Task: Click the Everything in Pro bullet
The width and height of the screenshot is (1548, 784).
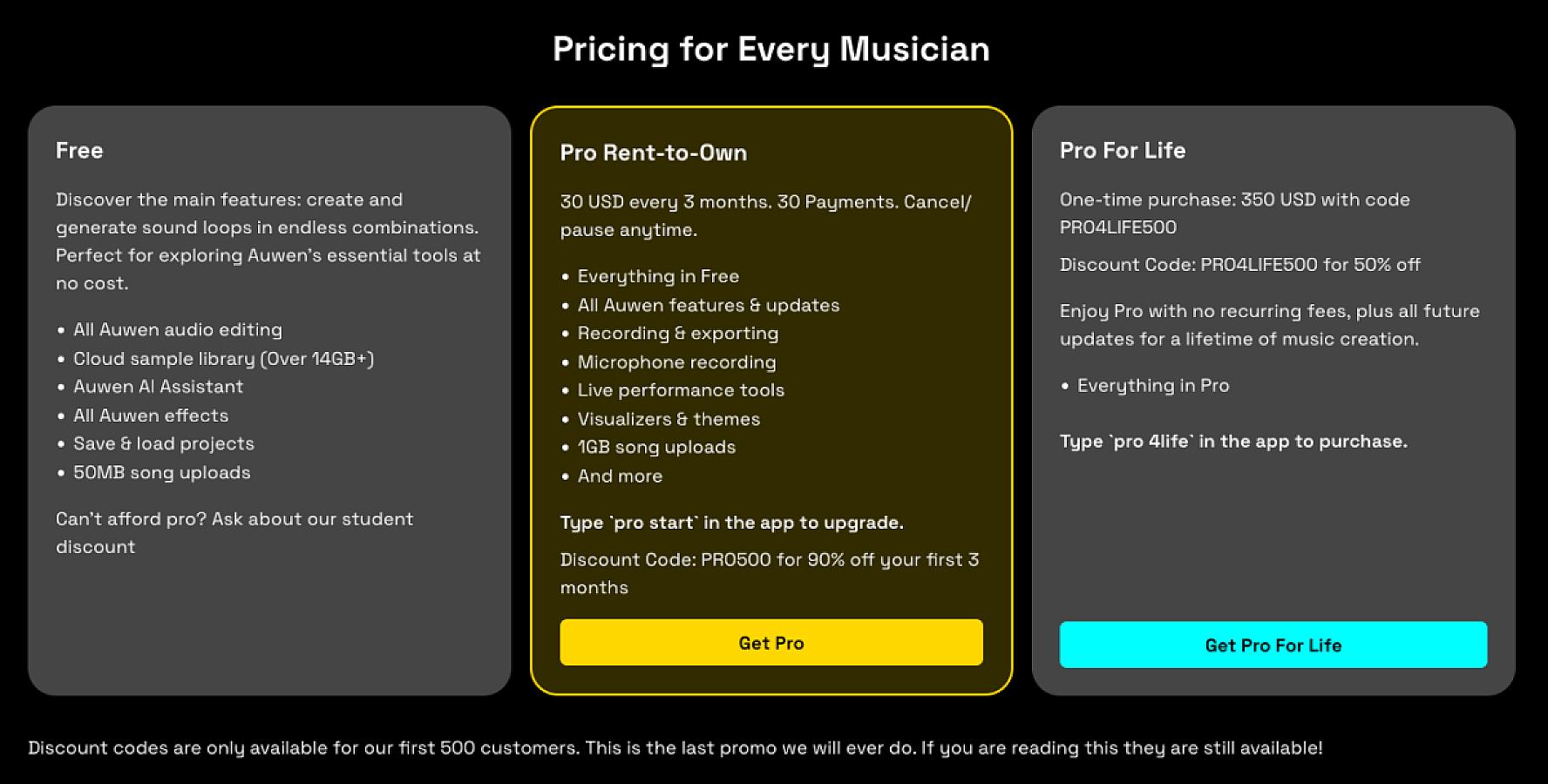Action: coord(1153,386)
